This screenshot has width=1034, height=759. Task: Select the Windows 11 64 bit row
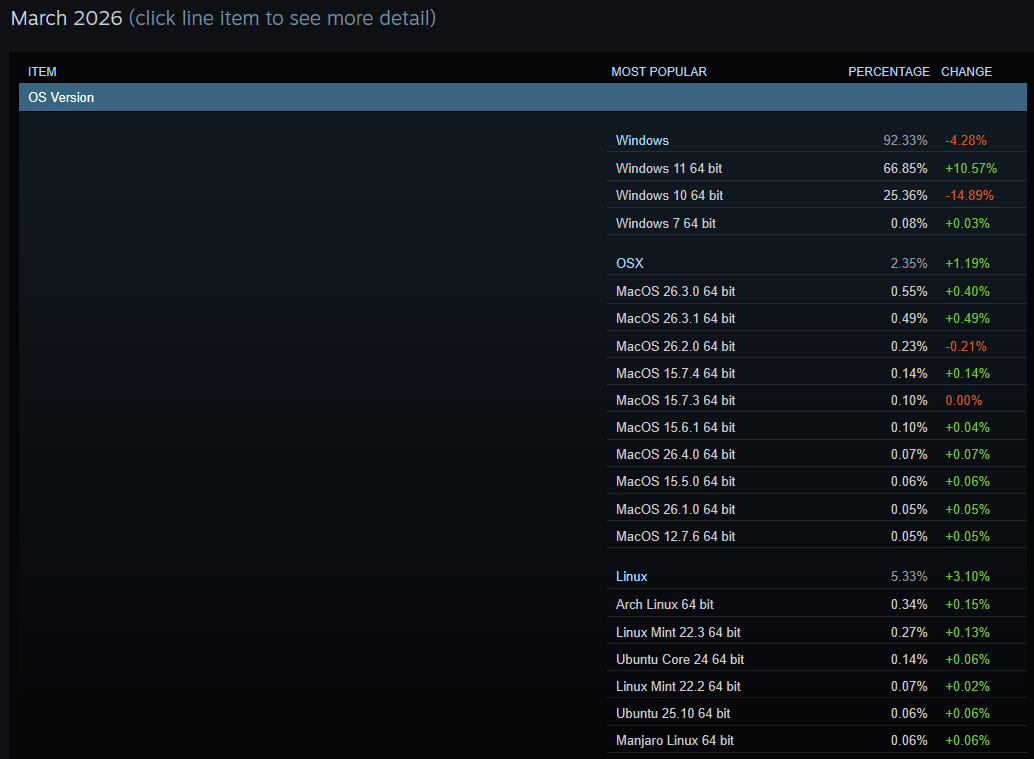click(816, 168)
